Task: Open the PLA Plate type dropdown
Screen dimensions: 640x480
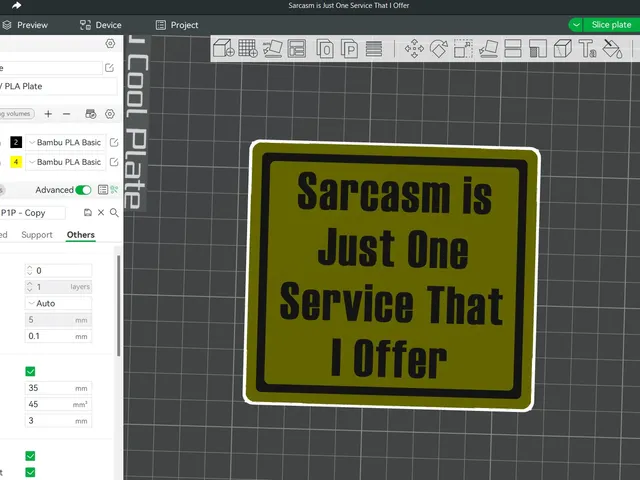Action: [58, 86]
